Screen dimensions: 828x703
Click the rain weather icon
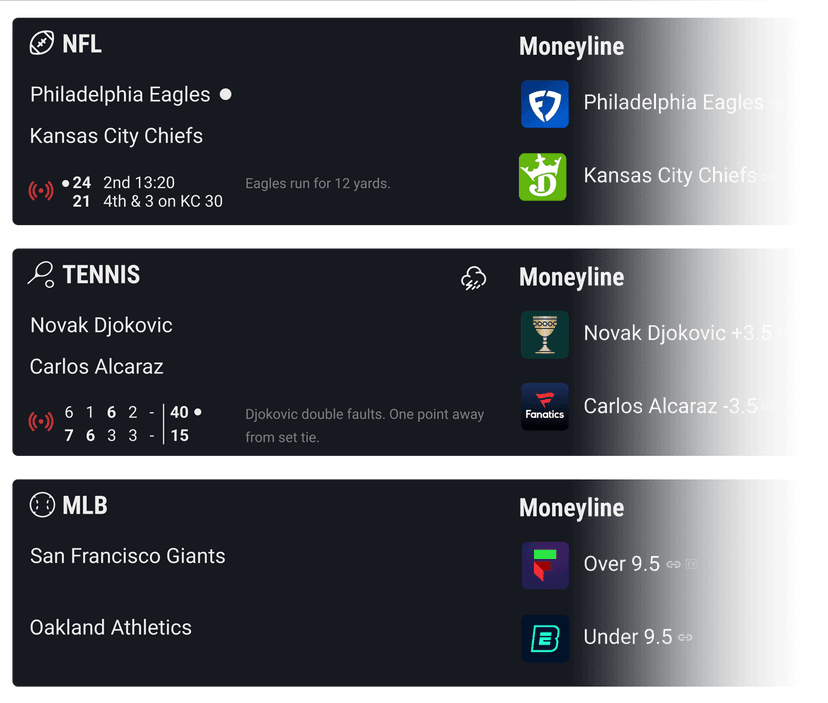point(473,279)
